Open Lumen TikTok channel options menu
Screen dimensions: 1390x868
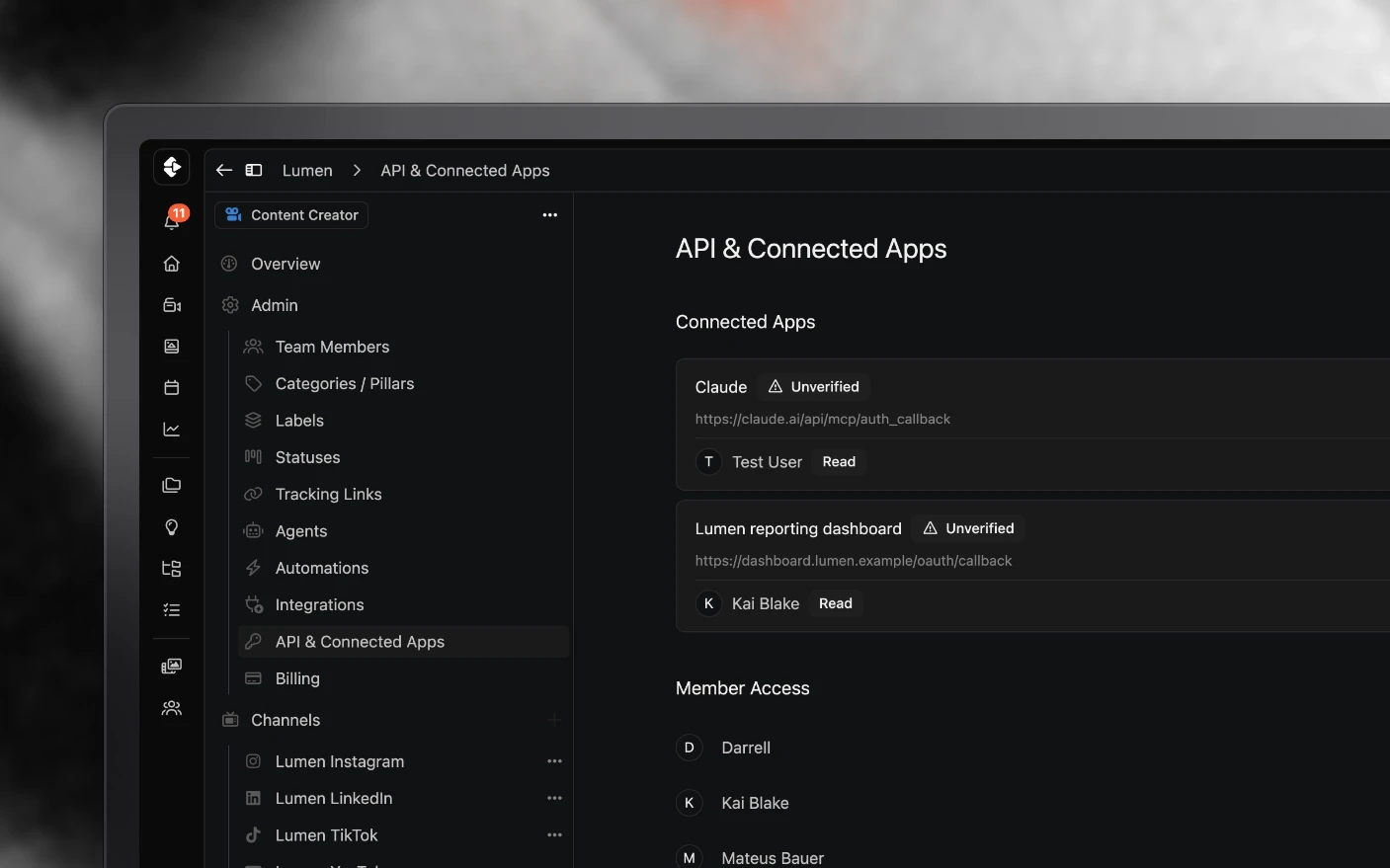click(x=554, y=835)
